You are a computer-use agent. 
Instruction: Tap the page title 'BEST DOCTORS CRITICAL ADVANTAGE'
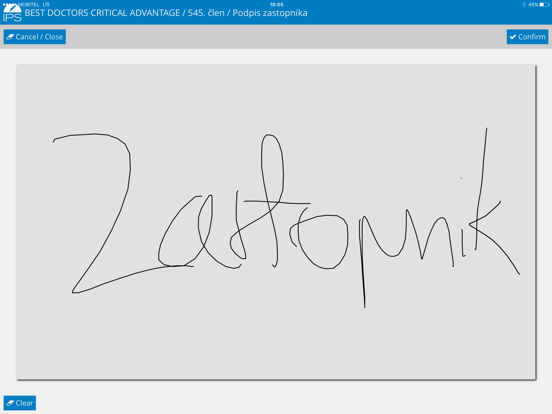click(x=102, y=13)
